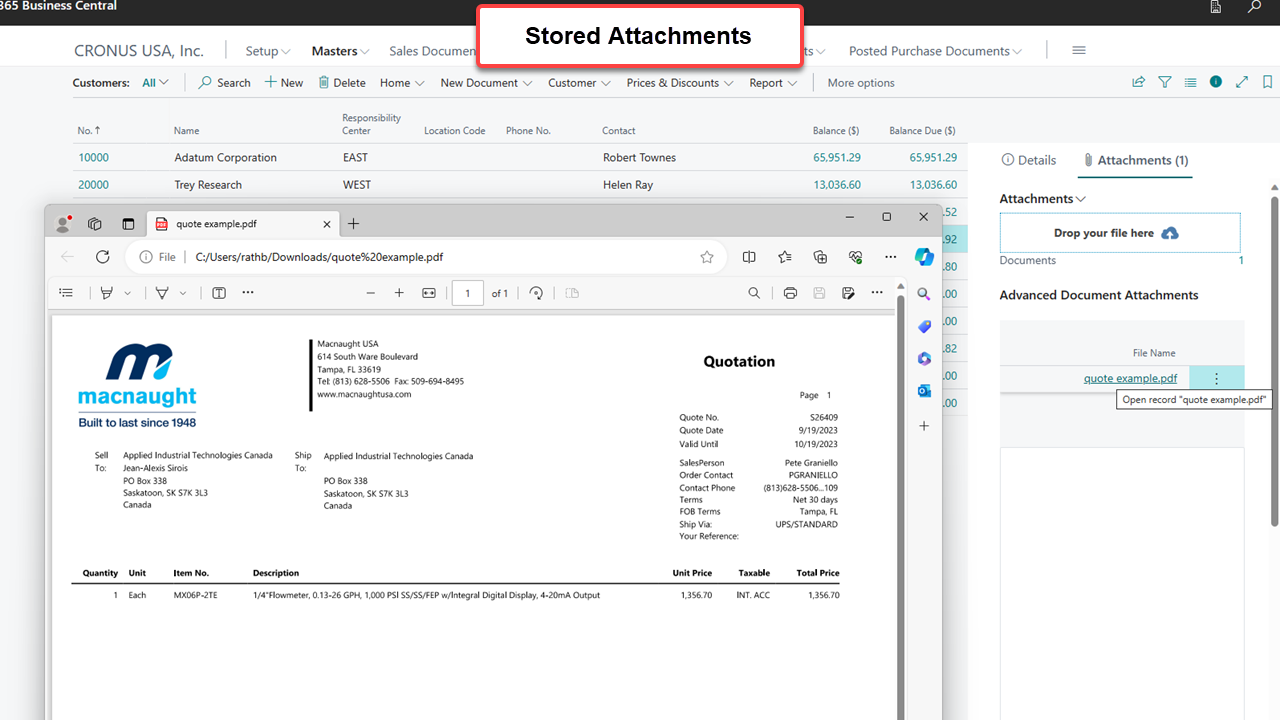Select the PDF highlight tool
This screenshot has width=1280, height=720.
[106, 293]
